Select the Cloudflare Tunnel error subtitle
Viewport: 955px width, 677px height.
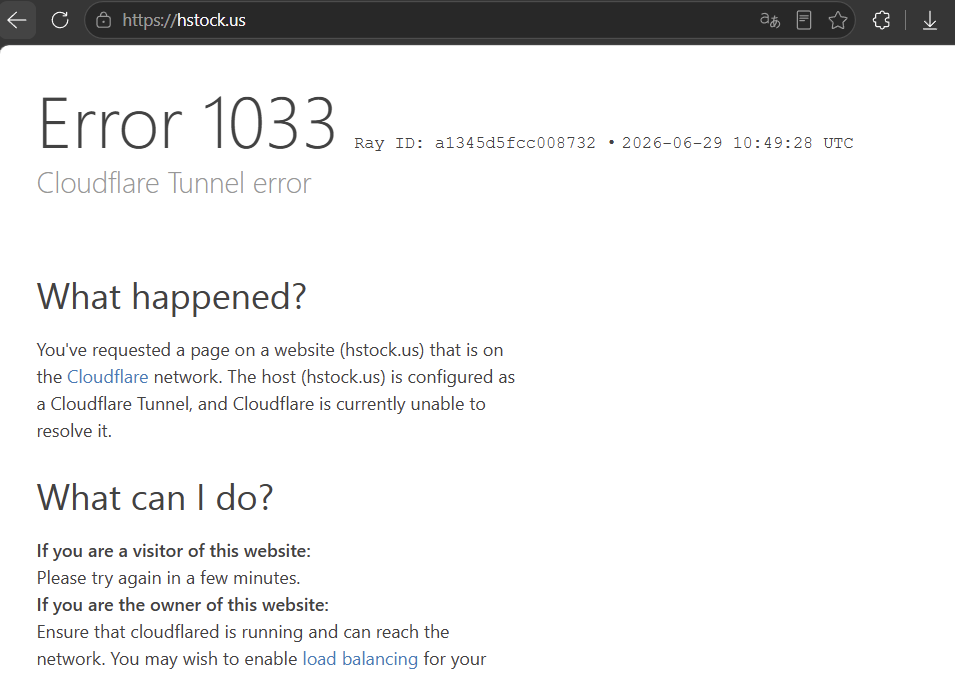coord(174,183)
